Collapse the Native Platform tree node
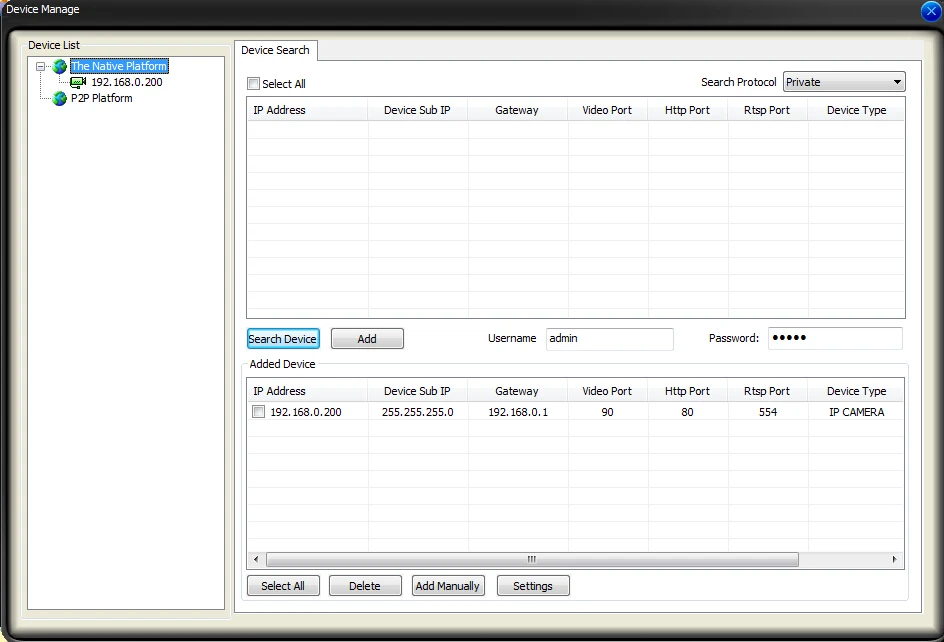This screenshot has height=642, width=944. pos(40,66)
